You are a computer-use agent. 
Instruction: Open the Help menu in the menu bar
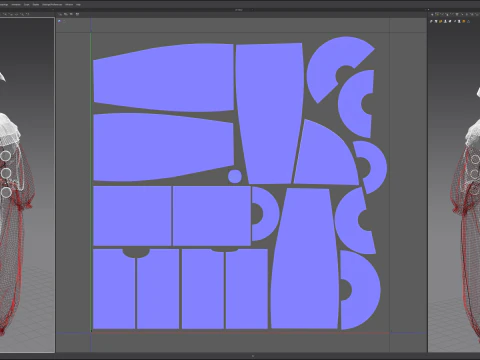pyautogui.click(x=78, y=5)
